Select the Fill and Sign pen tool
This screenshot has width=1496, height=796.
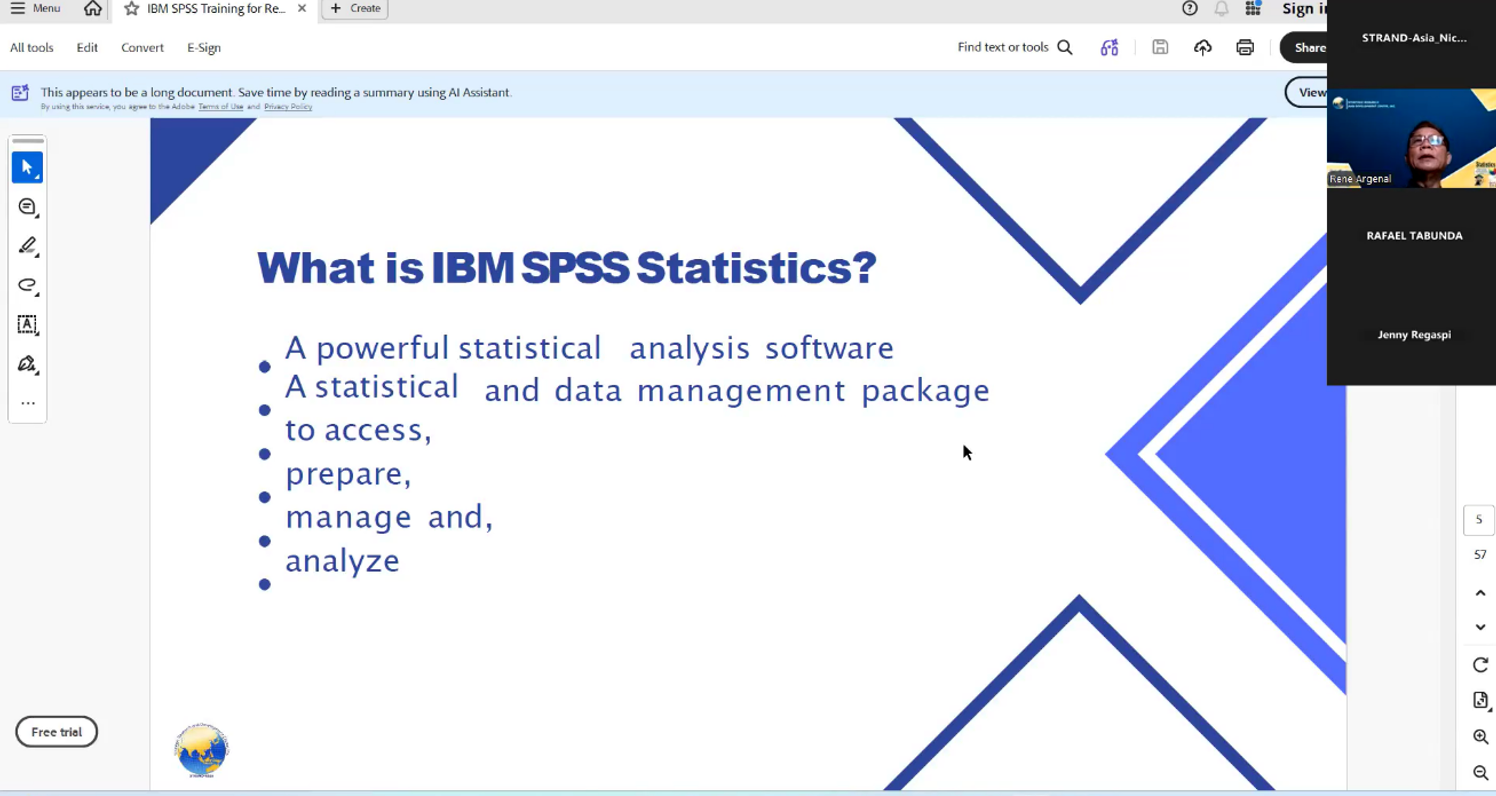[x=27, y=364]
